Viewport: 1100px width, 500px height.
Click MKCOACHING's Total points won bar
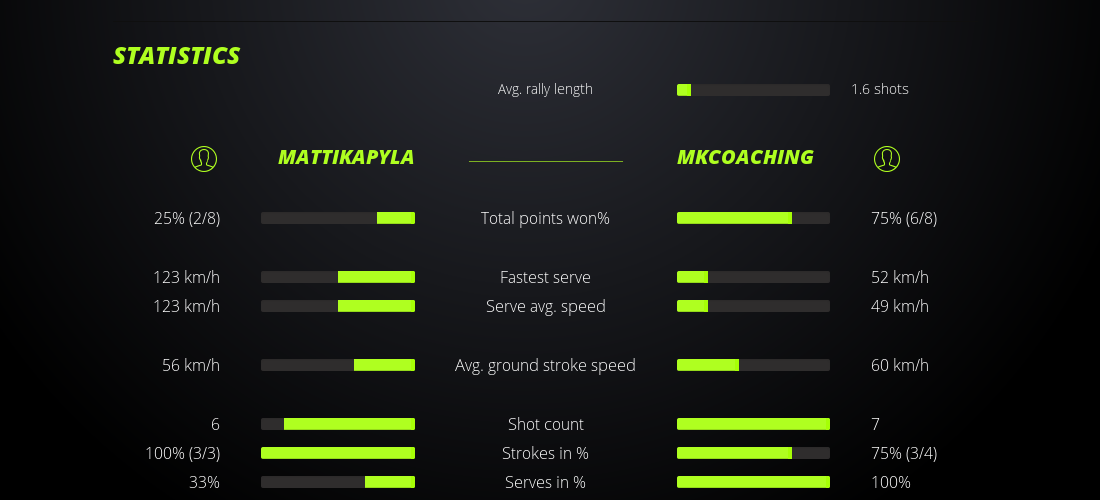pyautogui.click(x=753, y=218)
